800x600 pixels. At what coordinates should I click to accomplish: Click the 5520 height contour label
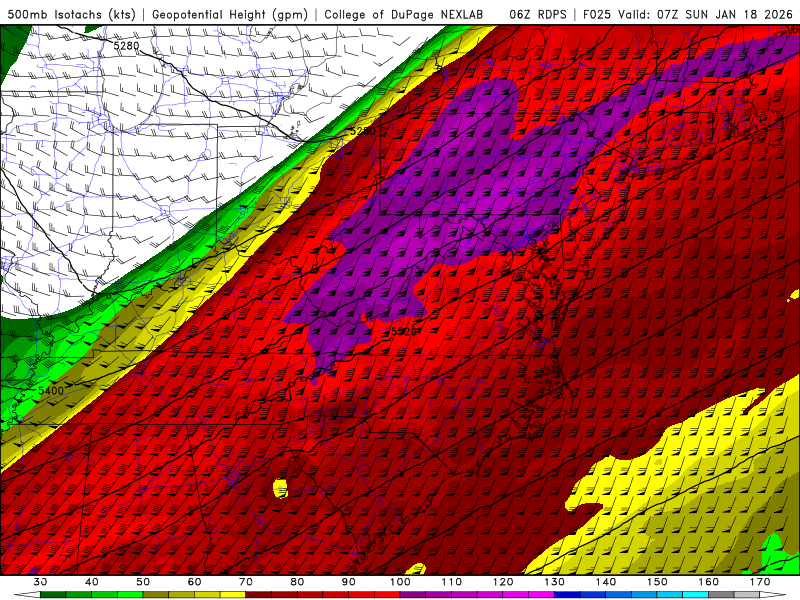404,332
